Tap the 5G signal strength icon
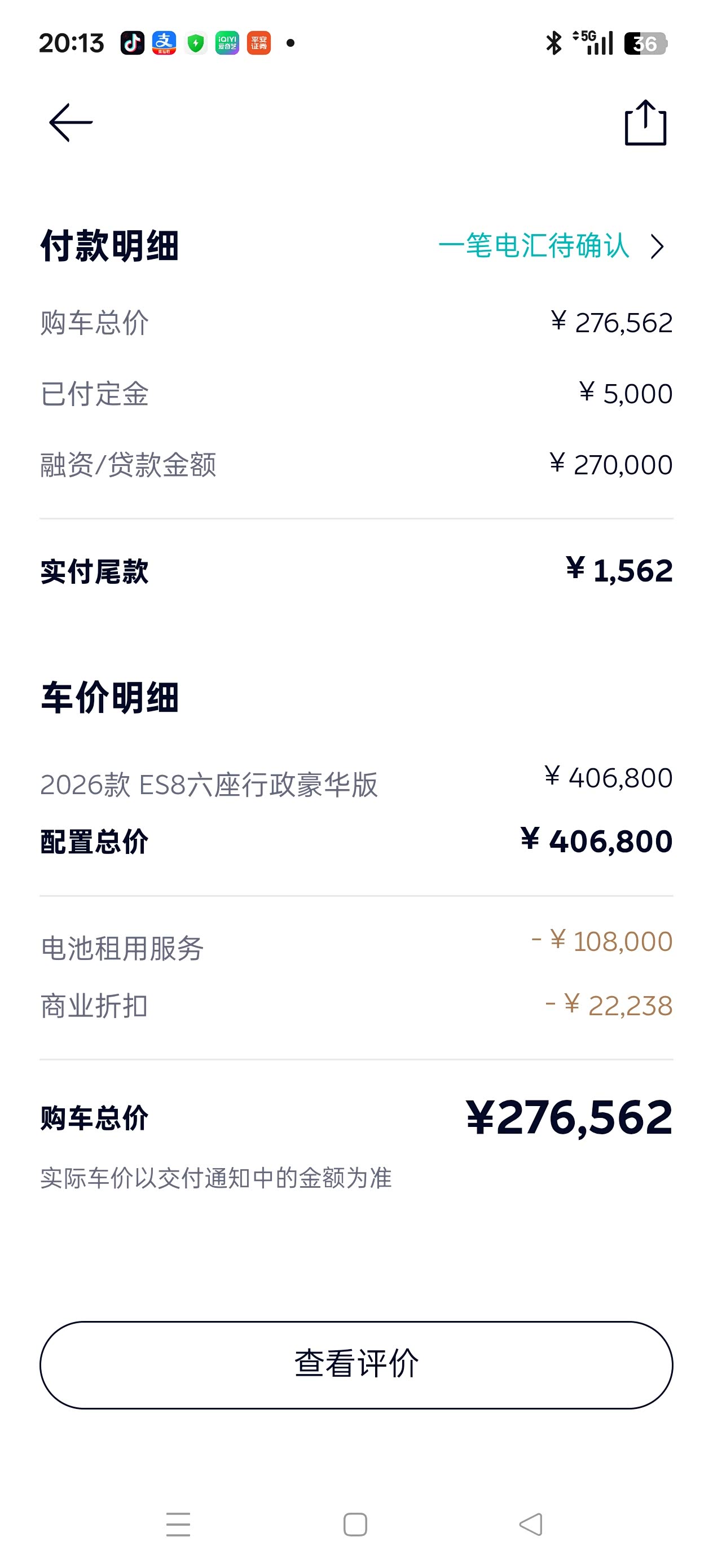 (592, 43)
